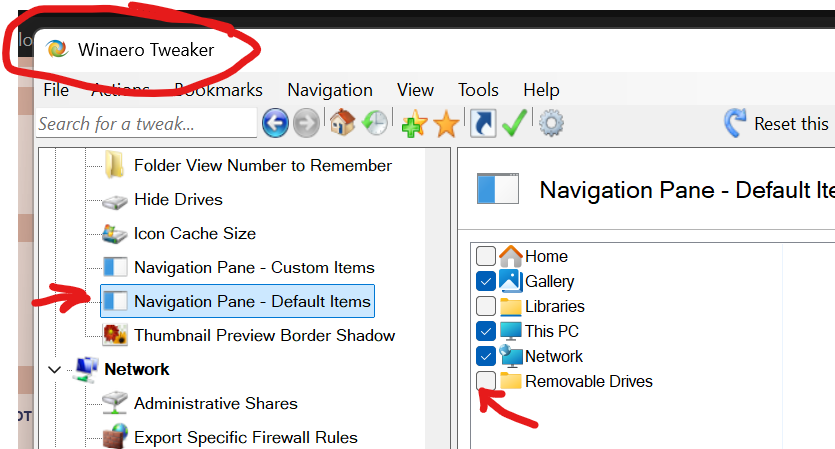Click the bold Network tree label
The height and width of the screenshot is (449, 835).
pos(137,369)
